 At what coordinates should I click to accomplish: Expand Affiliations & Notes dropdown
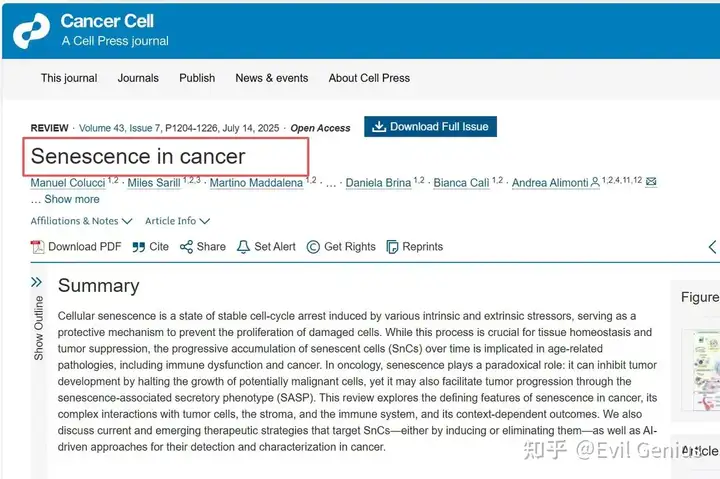tap(81, 221)
